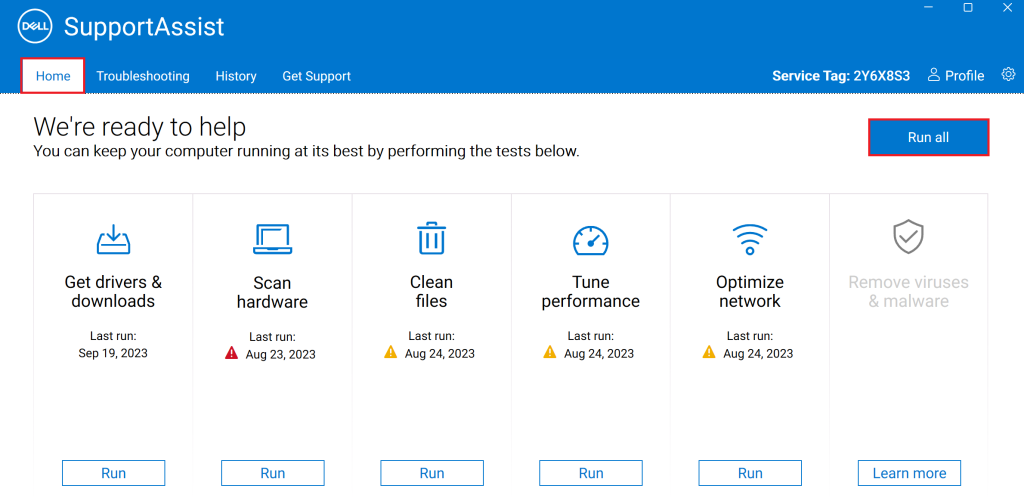Click the Get drivers & downloads title
Screen dimensions: 1024x504
tap(114, 292)
